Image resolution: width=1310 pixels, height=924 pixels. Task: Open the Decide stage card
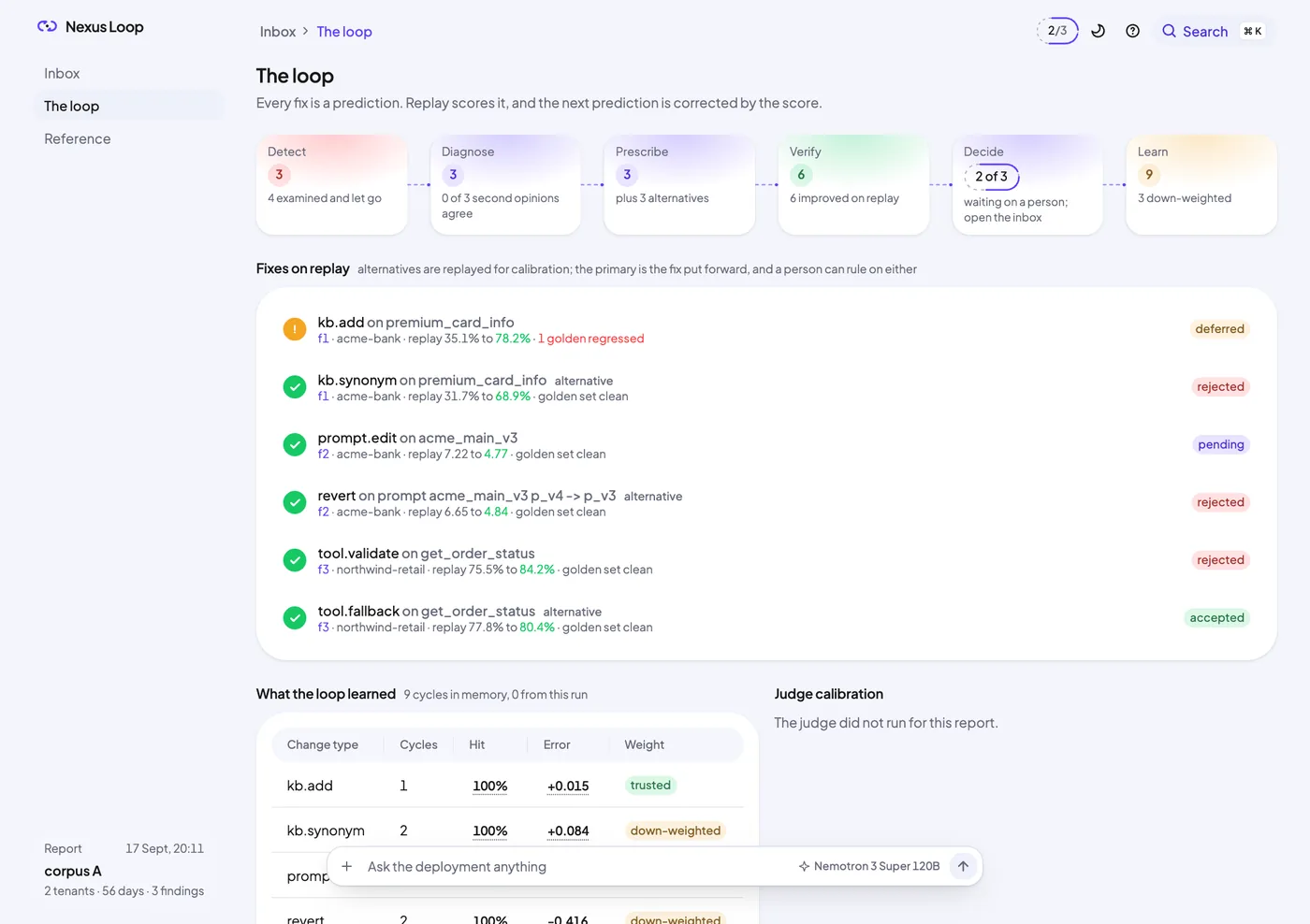(1027, 184)
